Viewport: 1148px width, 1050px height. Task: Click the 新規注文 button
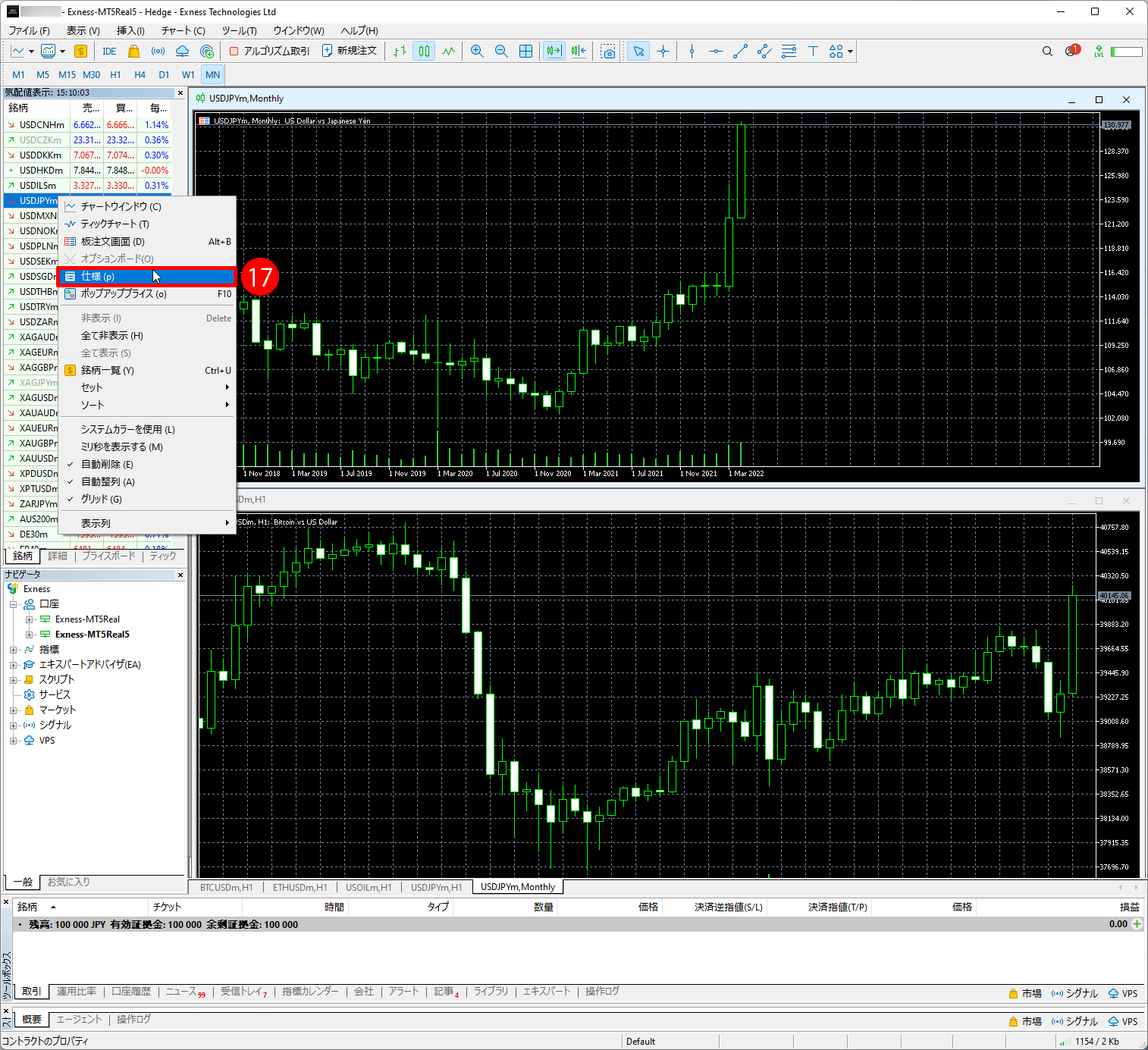tap(350, 51)
